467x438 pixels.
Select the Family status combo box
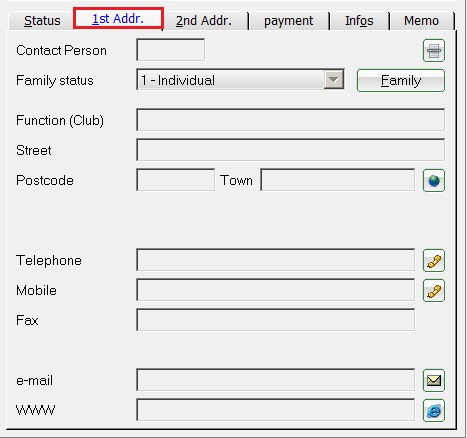coord(240,80)
